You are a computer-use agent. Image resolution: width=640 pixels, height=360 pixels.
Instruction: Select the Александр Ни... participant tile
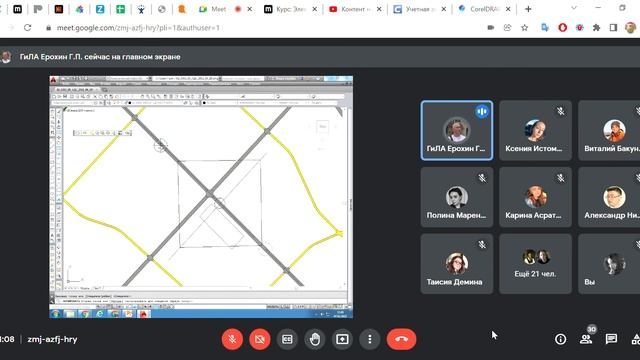pyautogui.click(x=609, y=197)
